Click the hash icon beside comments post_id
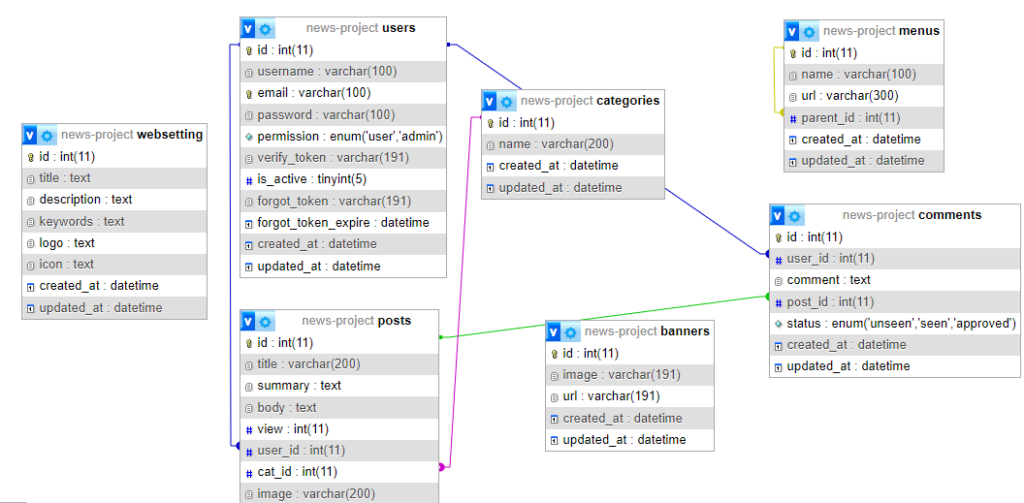1024x503 pixels. [x=778, y=302]
